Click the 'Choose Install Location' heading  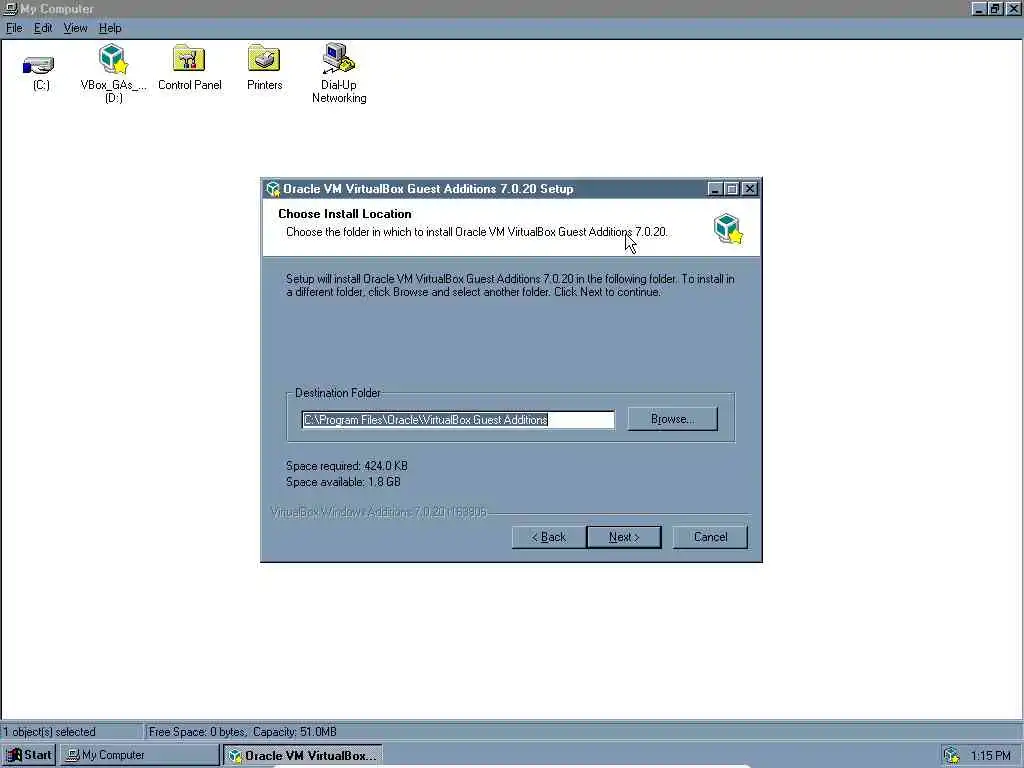click(345, 214)
